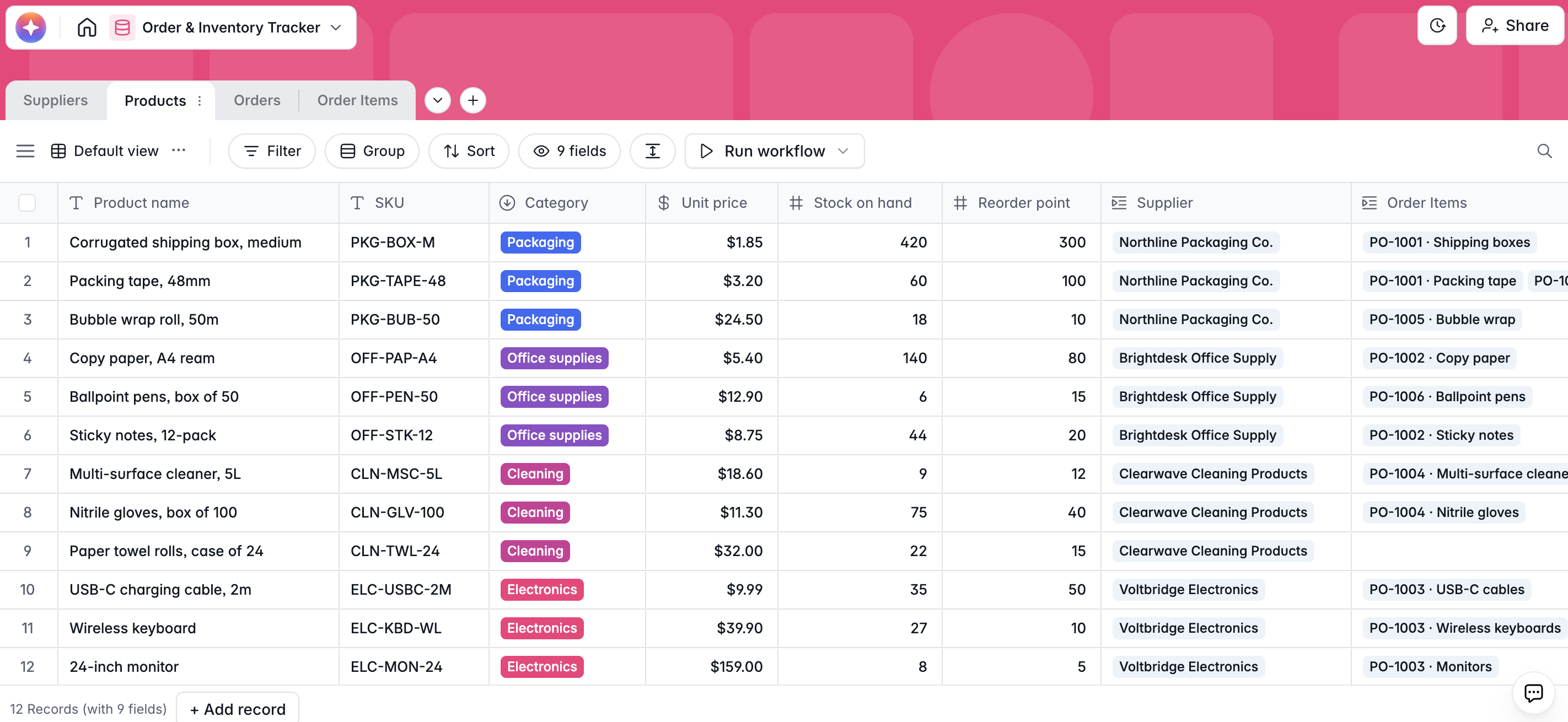Add a new table with plus icon
This screenshot has height=722, width=1568.
[x=473, y=100]
